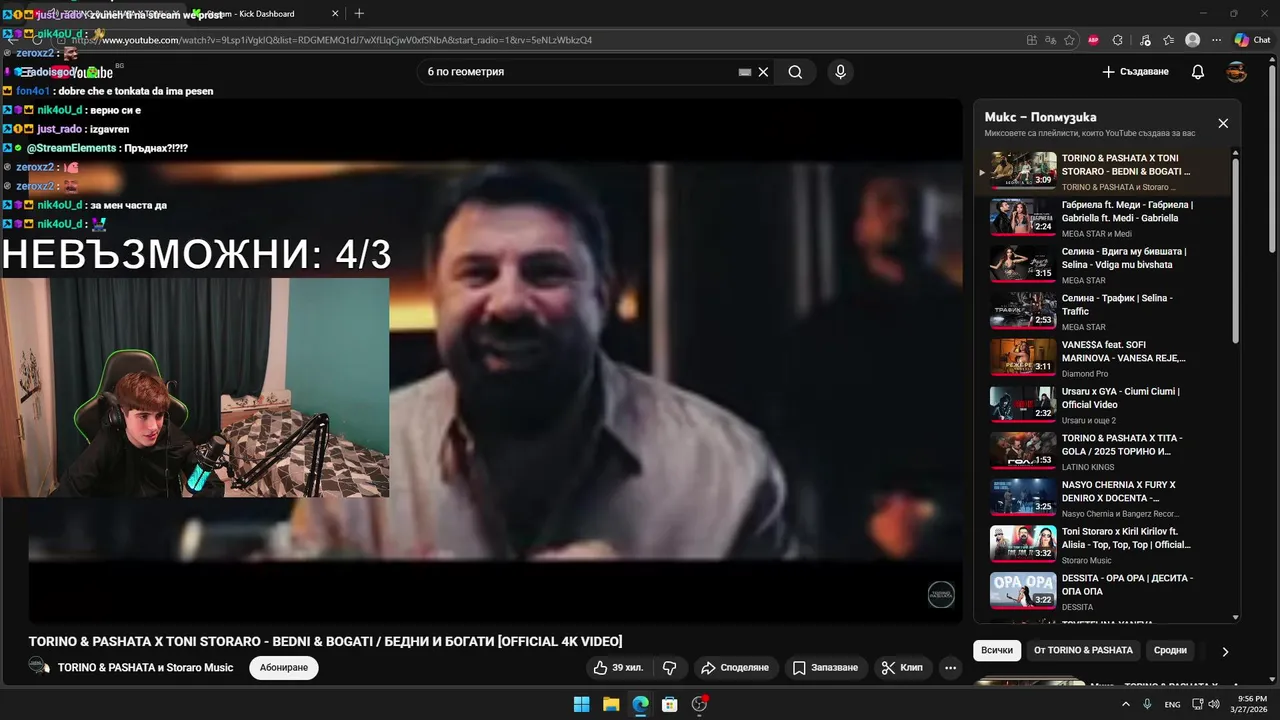Play Toni Storaro x Kiril Kirilov item
1280x720 pixels.
point(1104,544)
